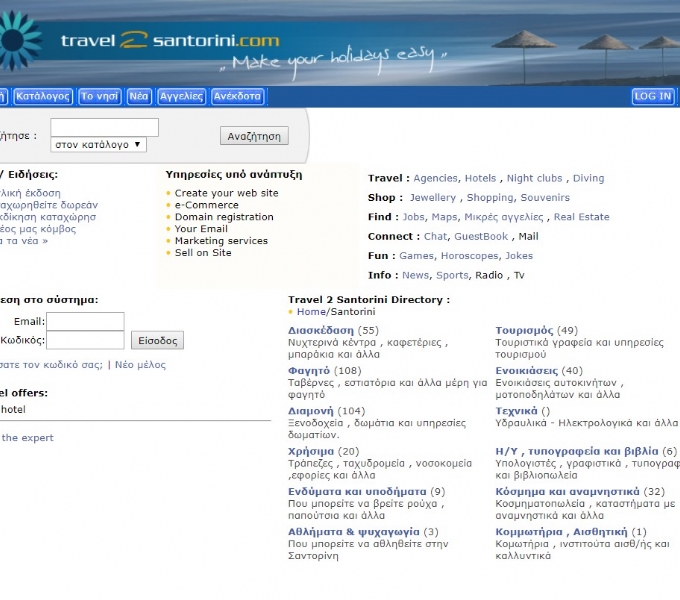
Task: Focus the Κωδικός password field
Action: point(85,340)
